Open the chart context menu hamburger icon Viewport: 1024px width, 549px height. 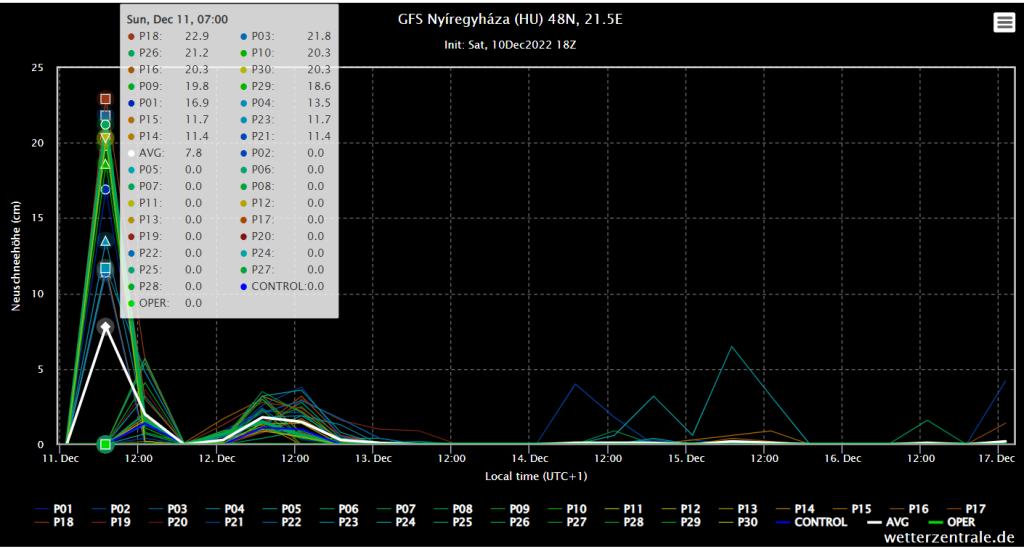1004,23
